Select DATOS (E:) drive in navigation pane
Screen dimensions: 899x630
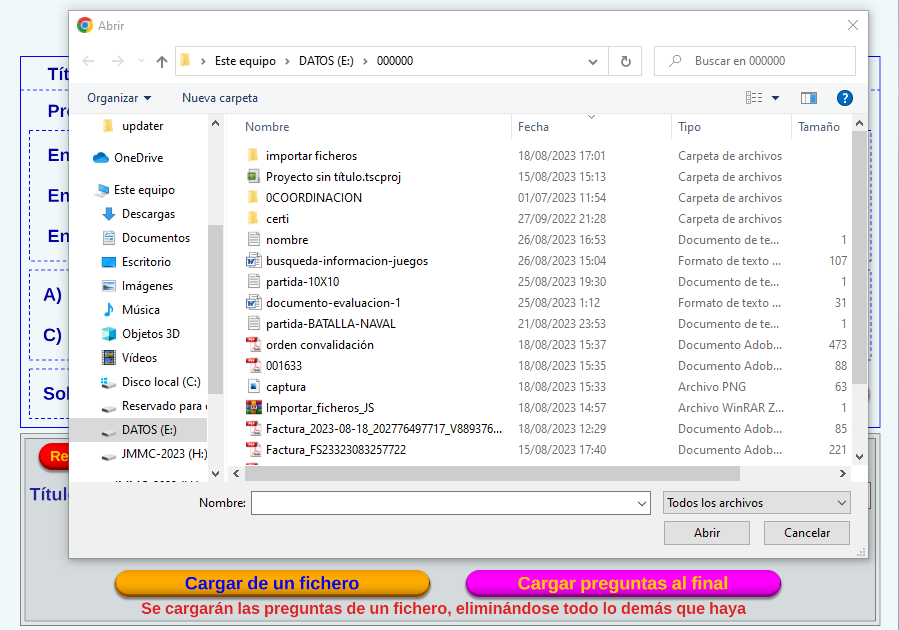[148, 430]
